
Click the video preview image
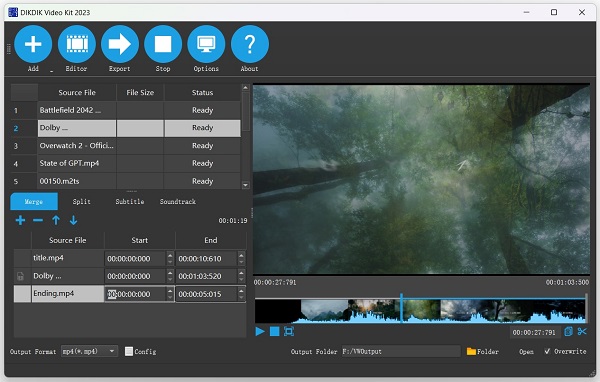421,179
